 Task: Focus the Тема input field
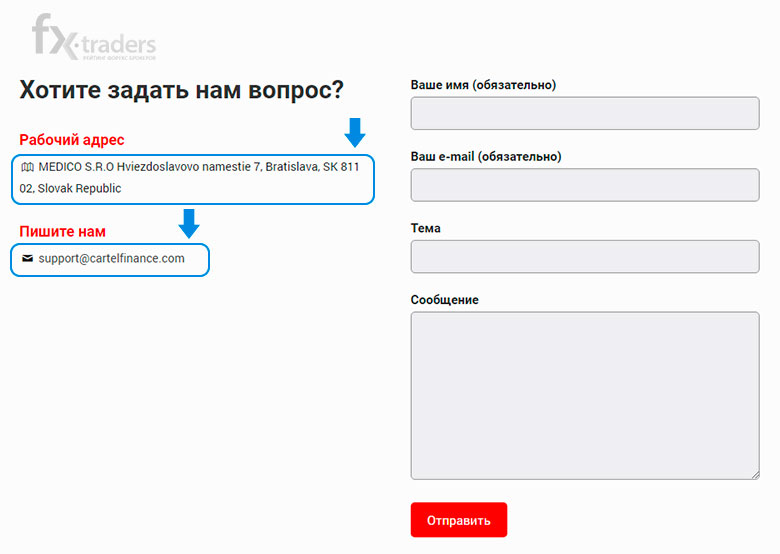(x=585, y=257)
